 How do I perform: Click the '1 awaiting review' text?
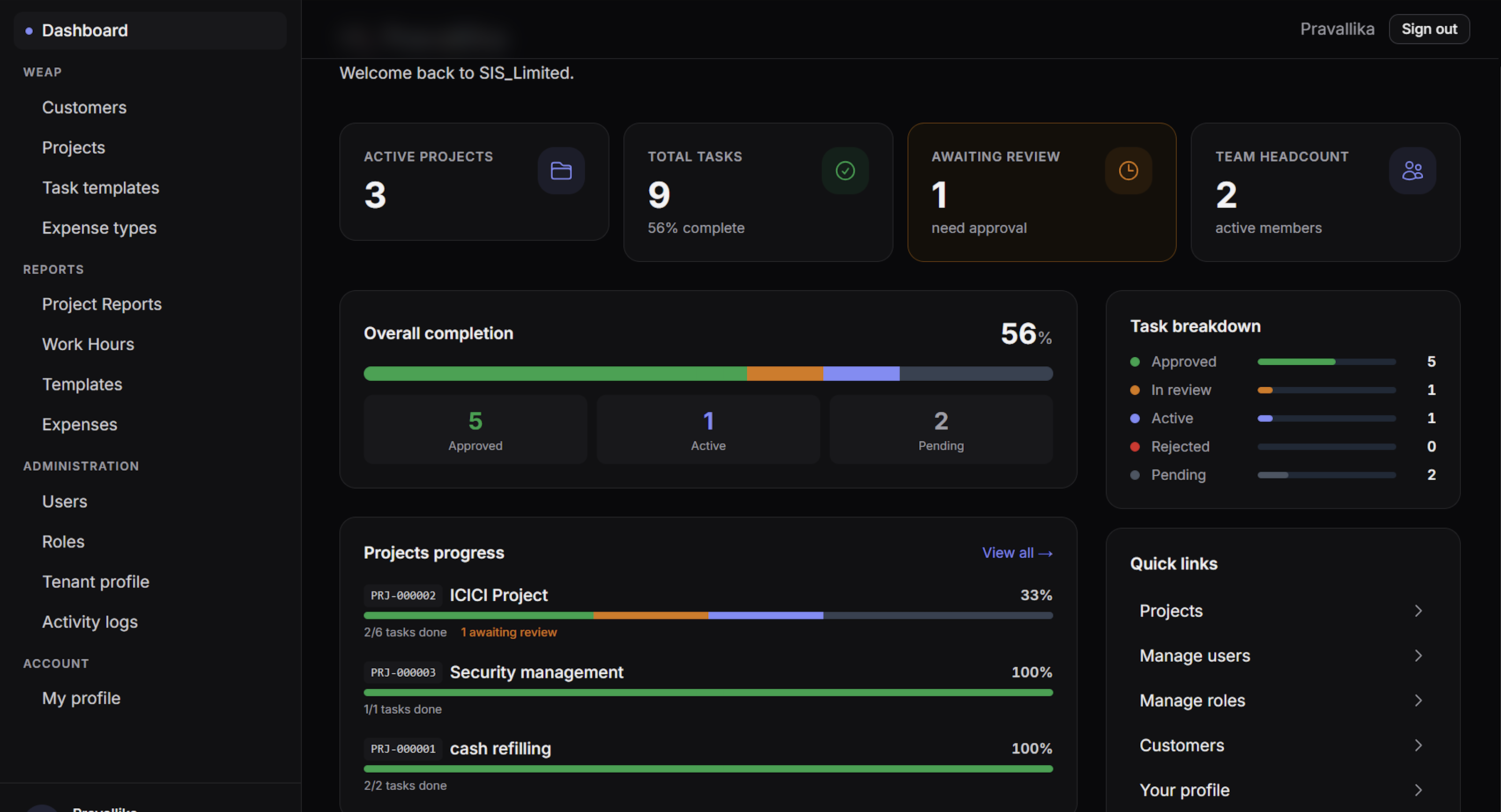pyautogui.click(x=509, y=633)
